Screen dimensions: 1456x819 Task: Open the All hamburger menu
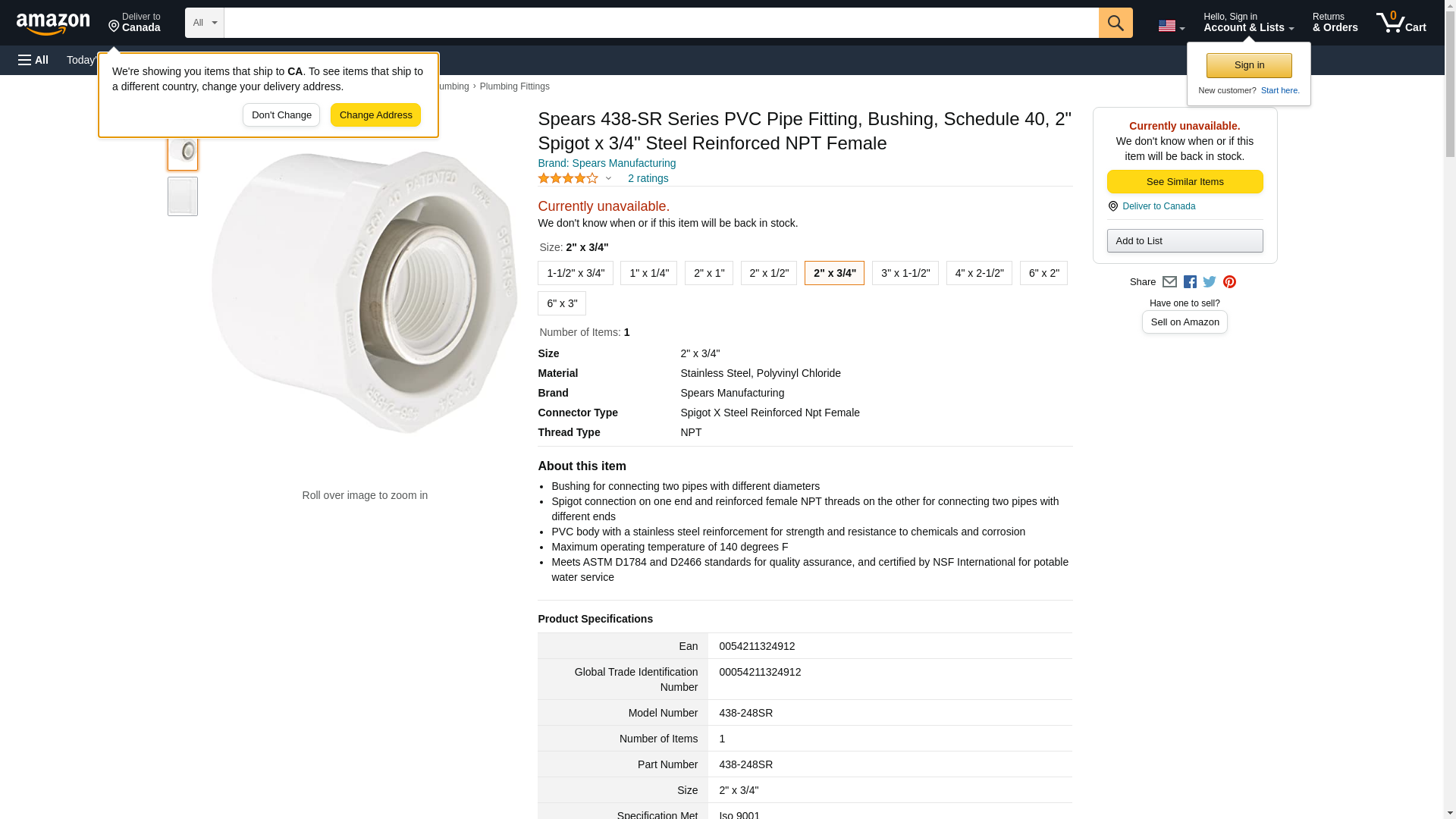33,60
